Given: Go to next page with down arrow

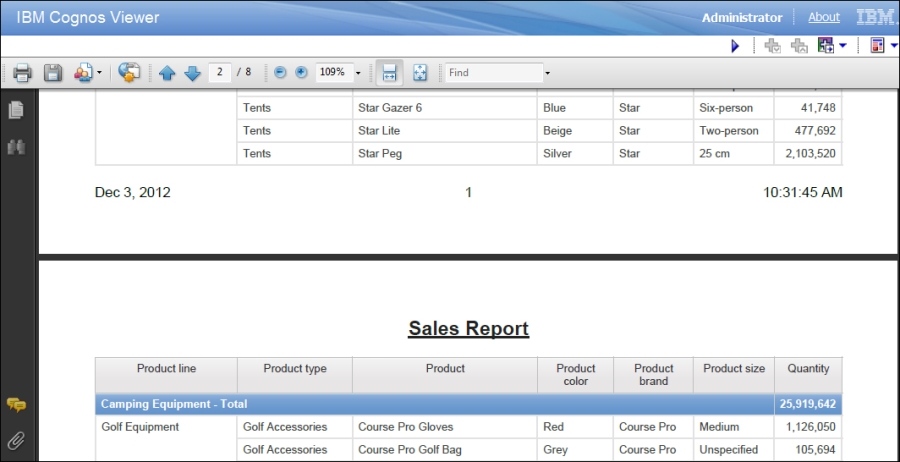Looking at the screenshot, I should pyautogui.click(x=192, y=73).
